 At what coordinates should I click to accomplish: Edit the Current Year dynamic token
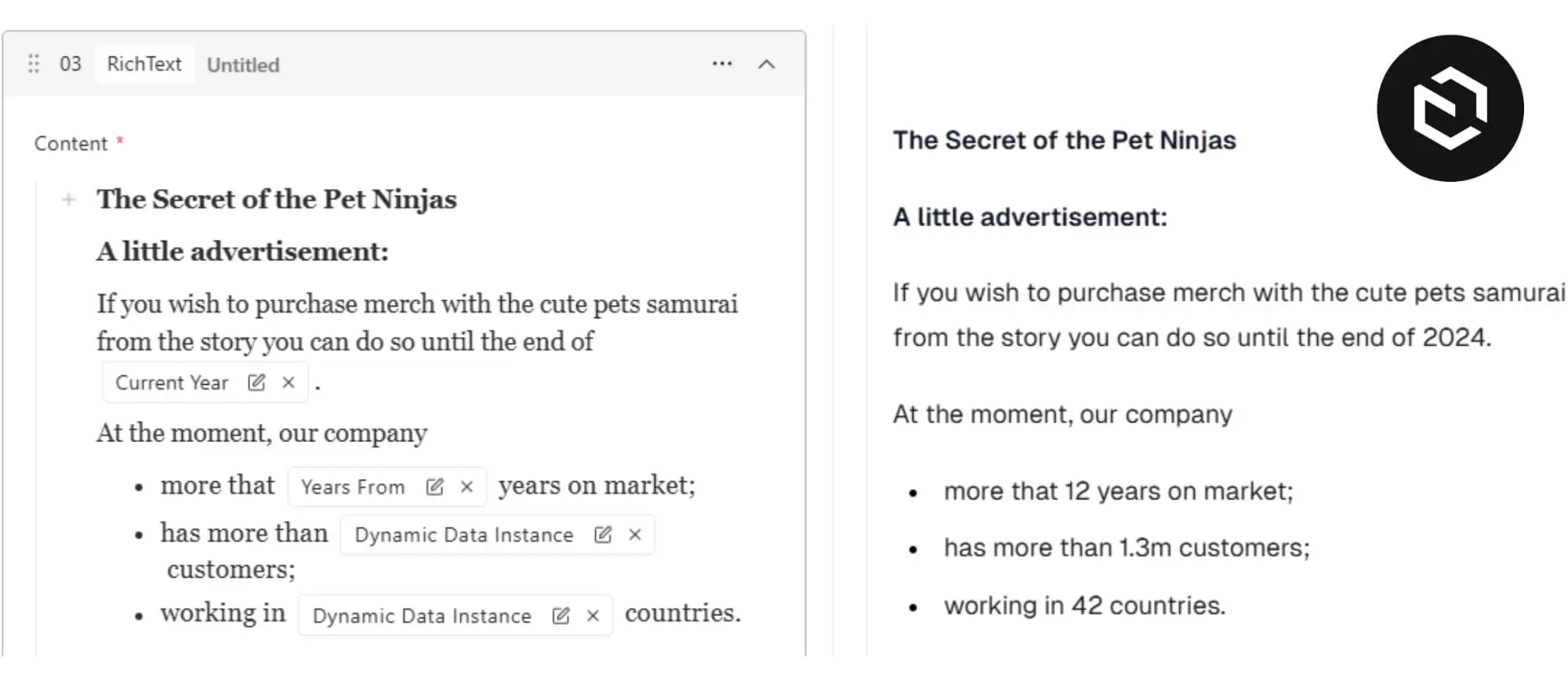coord(256,382)
